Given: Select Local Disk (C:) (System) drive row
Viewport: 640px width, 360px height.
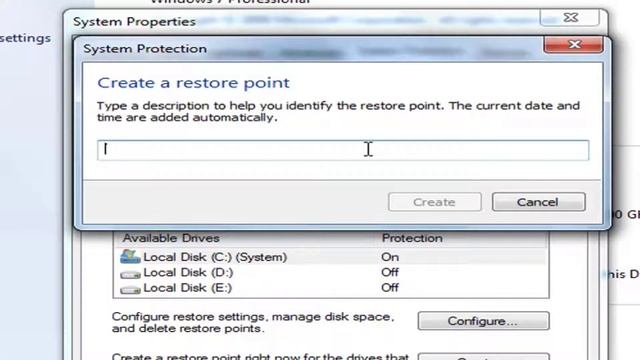Looking at the screenshot, I should 331,257.
